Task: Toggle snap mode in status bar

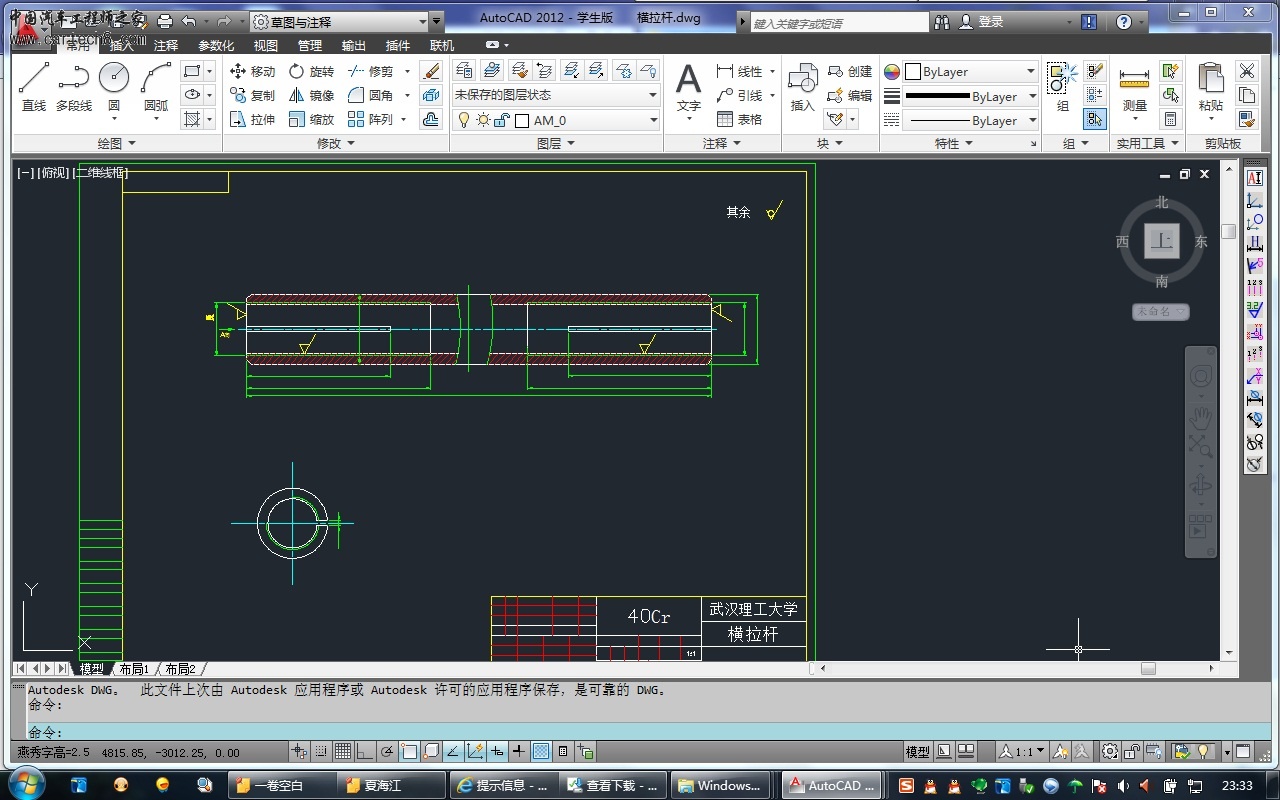Action: [320, 752]
